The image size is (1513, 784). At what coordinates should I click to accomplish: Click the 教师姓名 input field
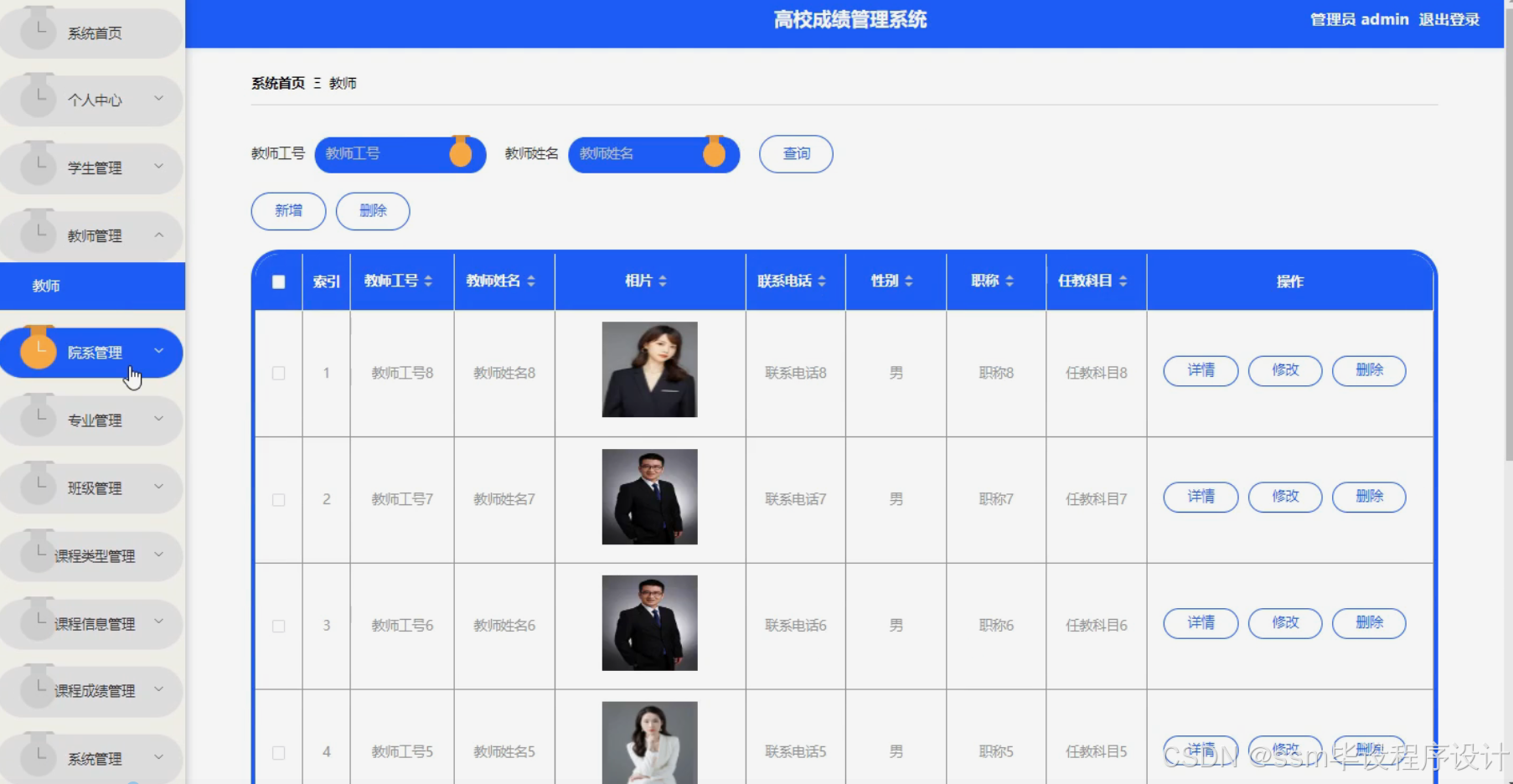click(645, 154)
